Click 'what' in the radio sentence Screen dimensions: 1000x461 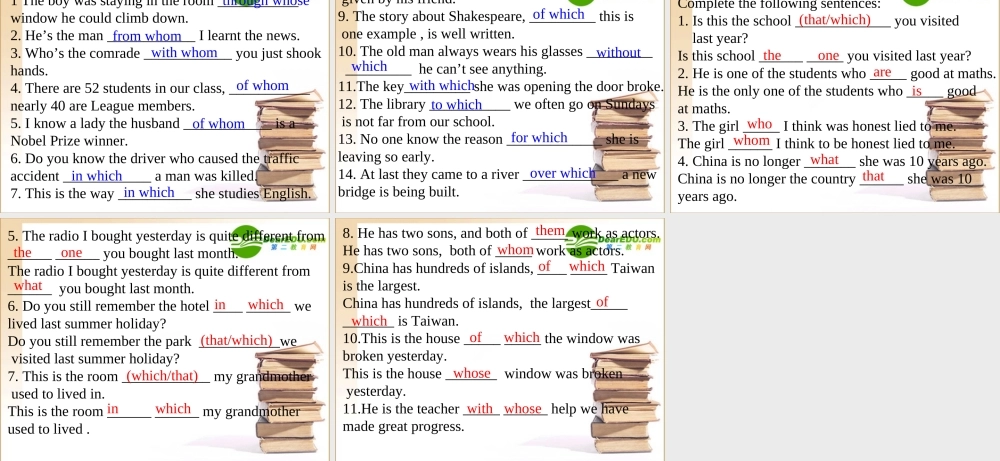click(28, 286)
